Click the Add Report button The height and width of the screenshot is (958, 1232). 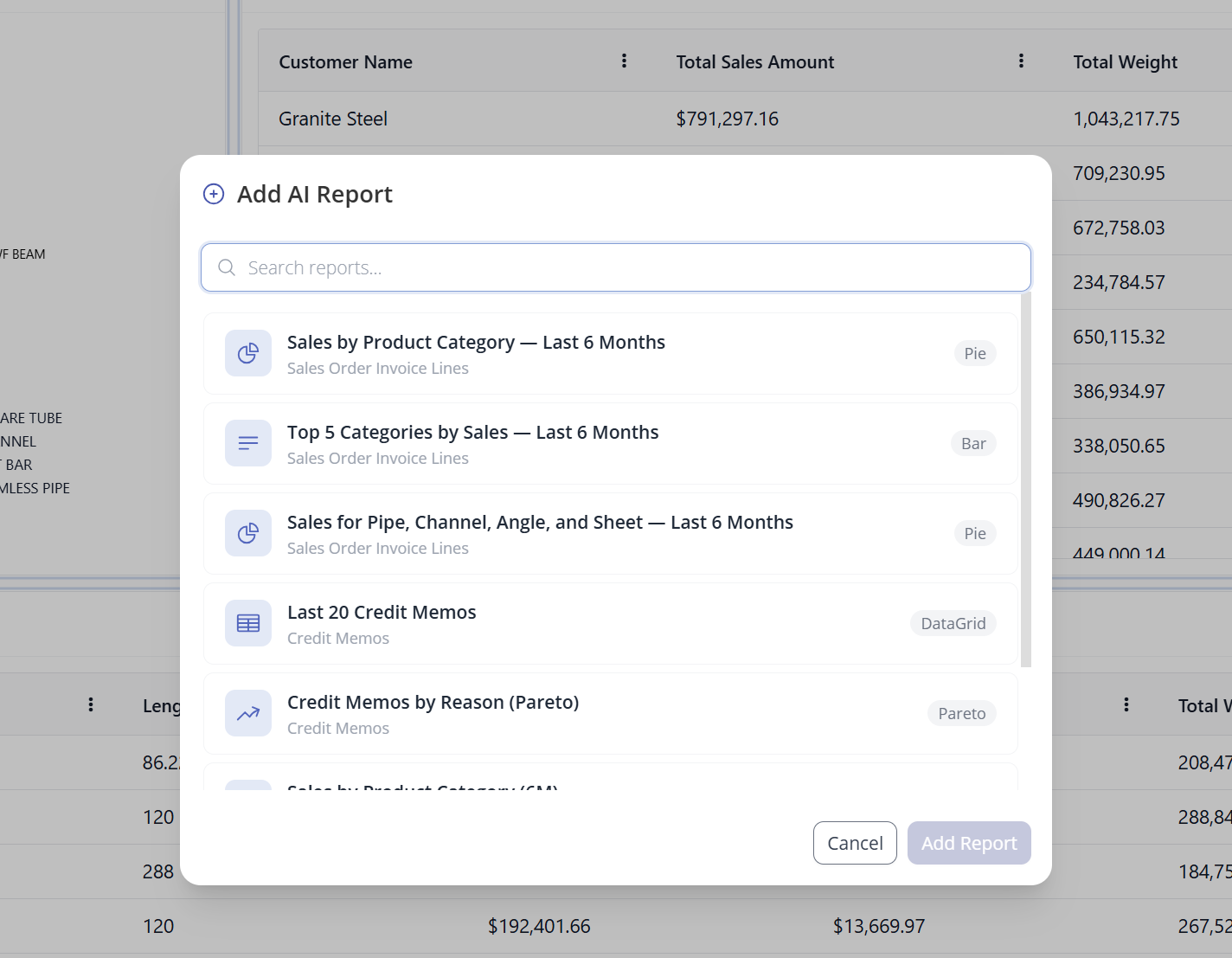(969, 843)
